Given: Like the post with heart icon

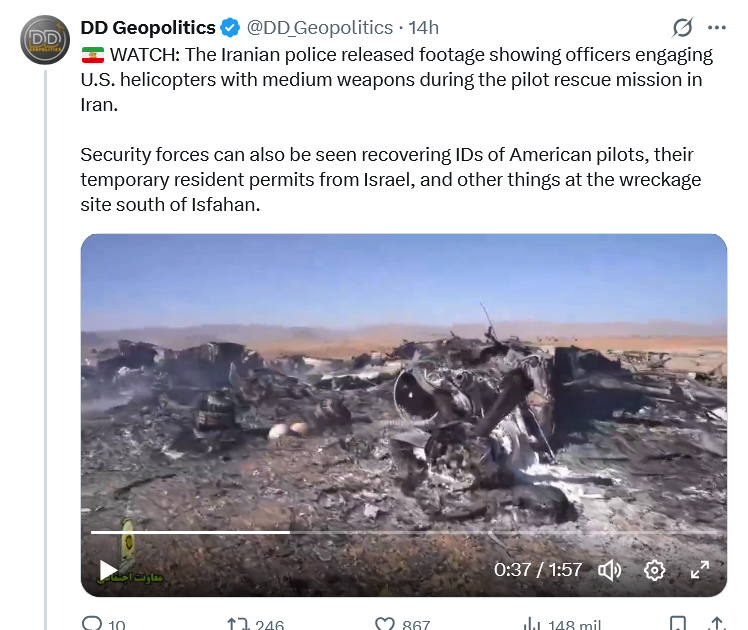Looking at the screenshot, I should click(x=384, y=623).
